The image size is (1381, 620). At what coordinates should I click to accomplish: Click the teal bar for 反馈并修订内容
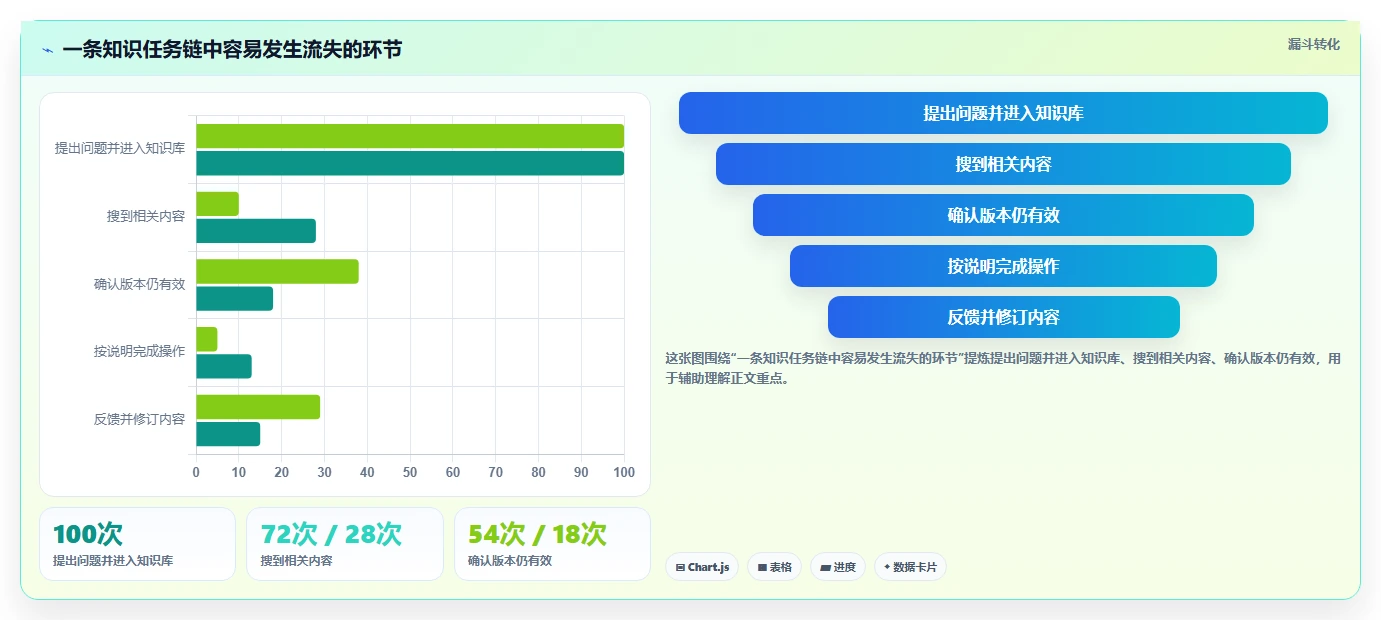pos(228,434)
